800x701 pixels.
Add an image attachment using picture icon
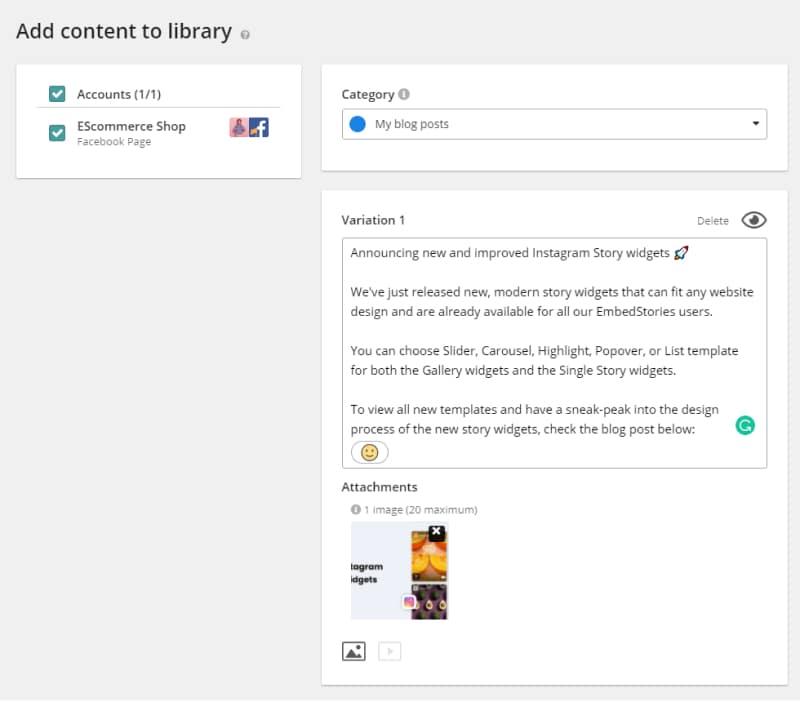tap(354, 652)
